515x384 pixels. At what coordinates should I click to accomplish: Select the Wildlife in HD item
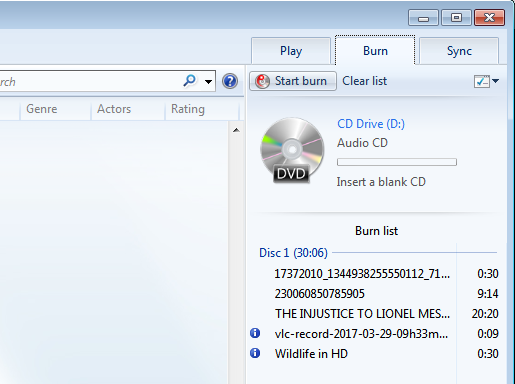311,354
